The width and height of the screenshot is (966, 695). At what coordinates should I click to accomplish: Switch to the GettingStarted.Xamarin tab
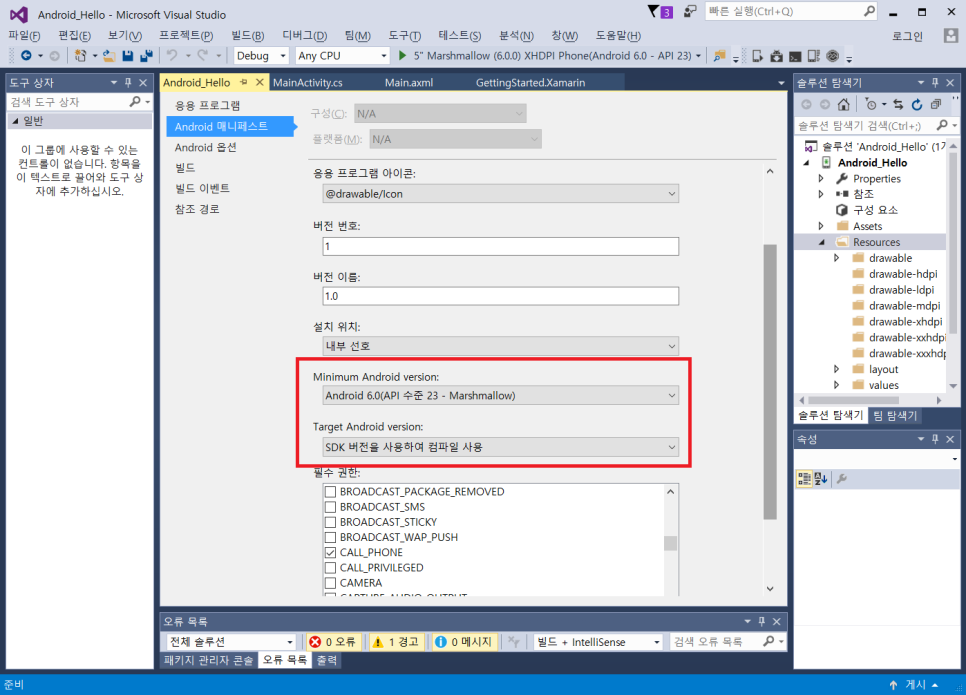tap(530, 83)
